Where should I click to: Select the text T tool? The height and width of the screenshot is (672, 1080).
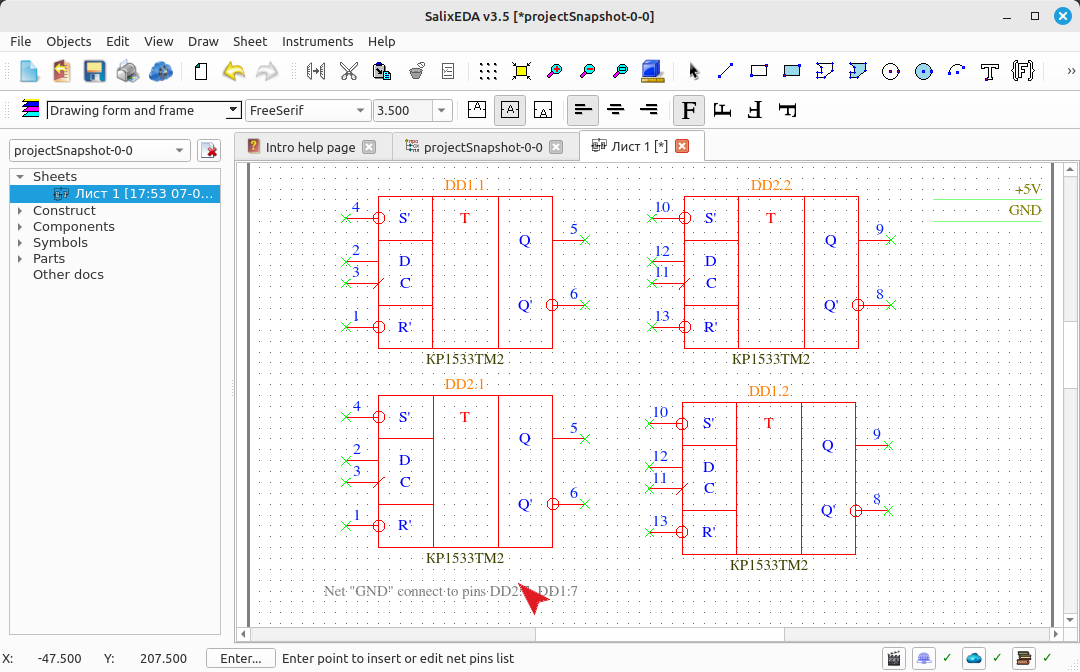(x=990, y=71)
